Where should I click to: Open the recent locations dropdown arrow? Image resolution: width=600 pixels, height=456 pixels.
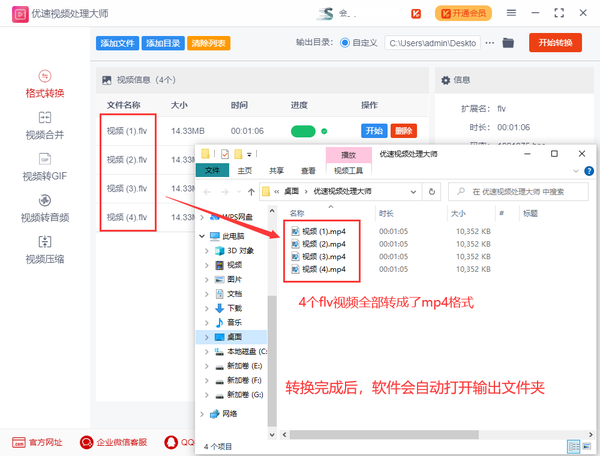coord(239,192)
